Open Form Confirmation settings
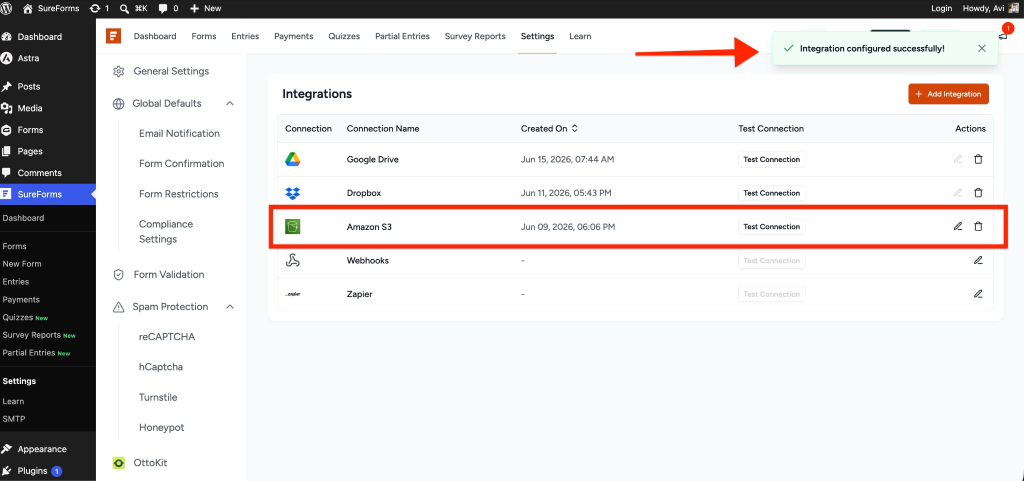 (x=182, y=164)
